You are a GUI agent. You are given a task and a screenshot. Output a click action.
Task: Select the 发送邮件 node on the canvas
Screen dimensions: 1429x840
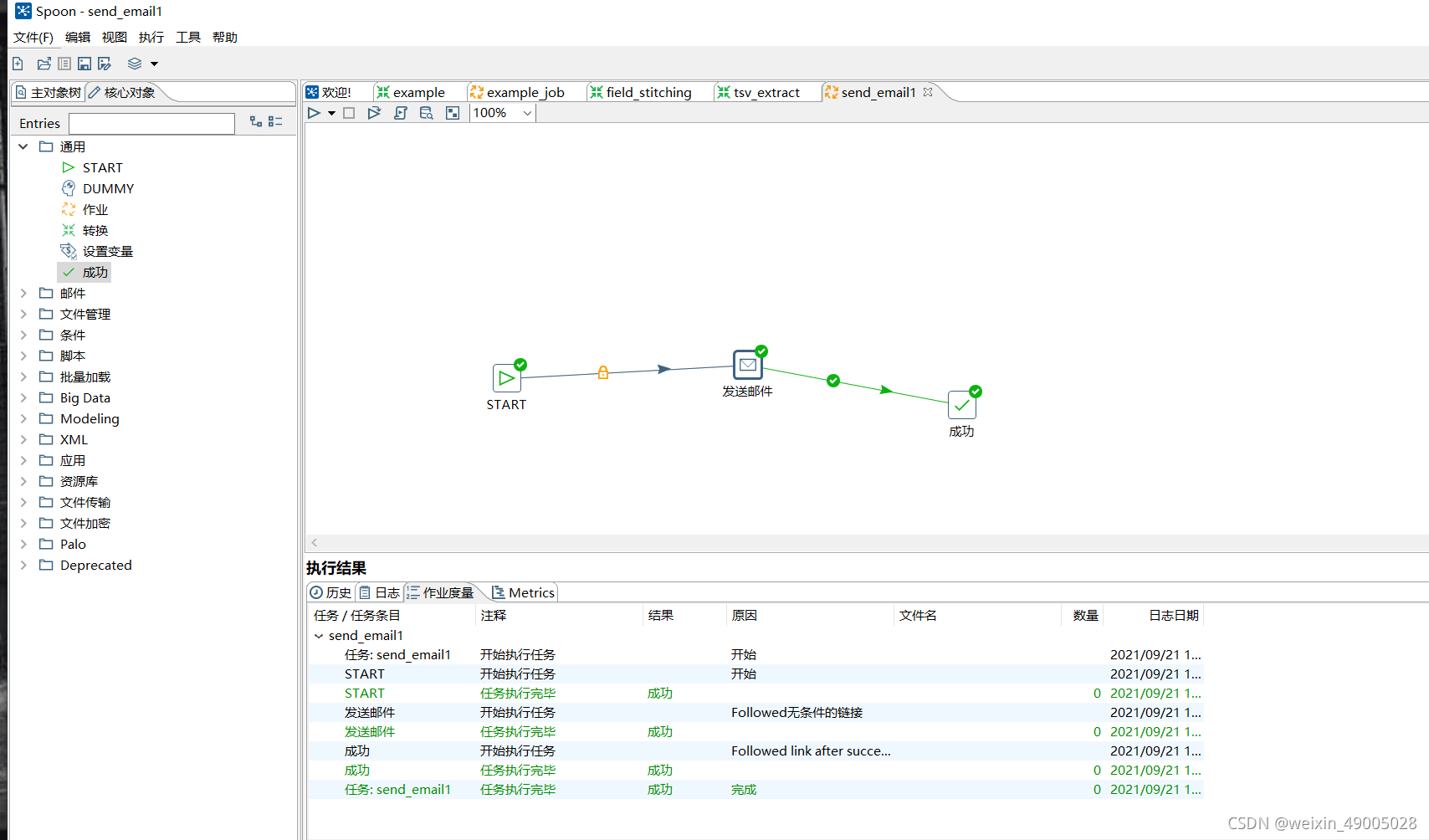(x=748, y=365)
